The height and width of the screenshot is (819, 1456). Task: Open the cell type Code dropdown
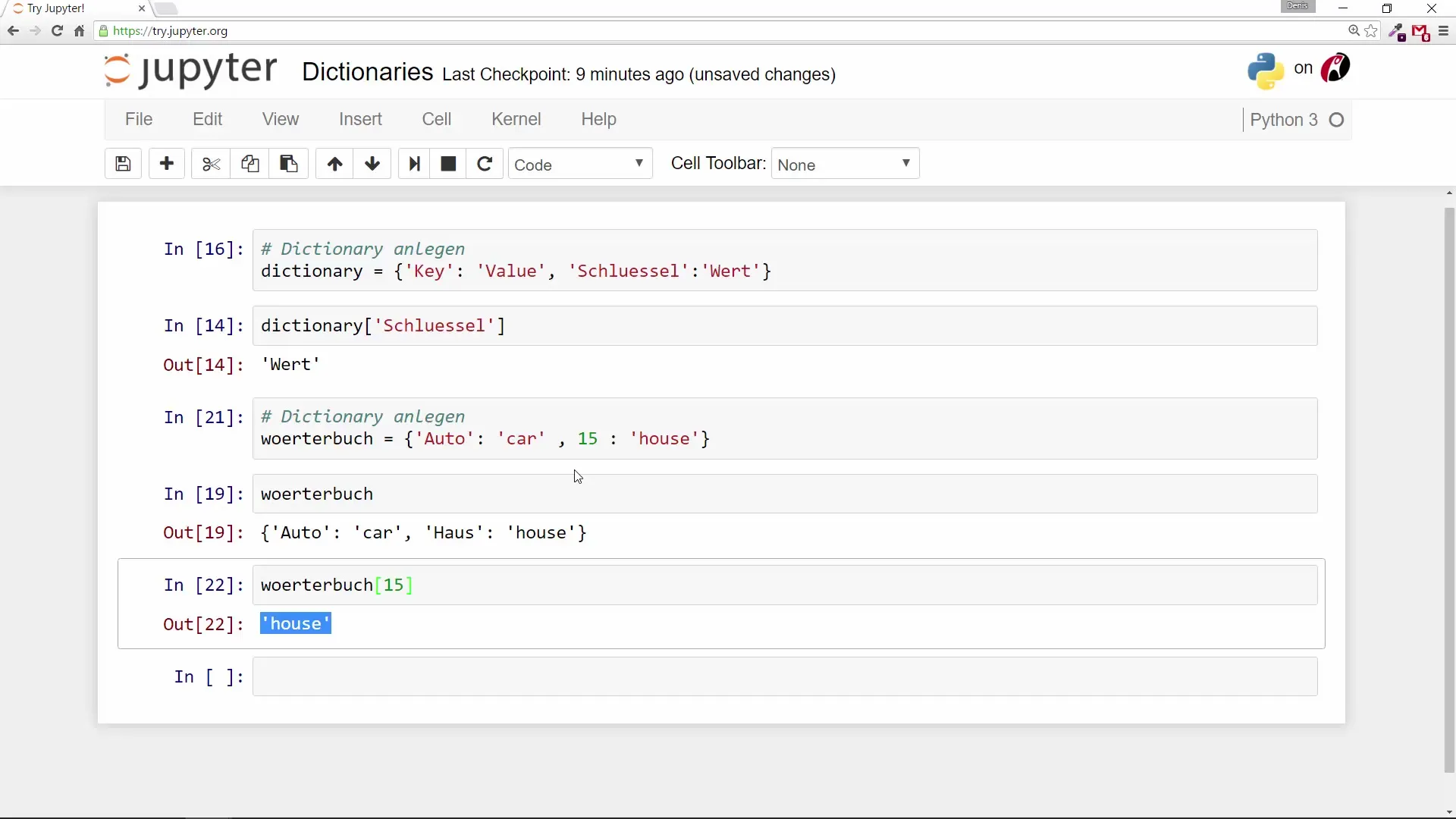580,165
